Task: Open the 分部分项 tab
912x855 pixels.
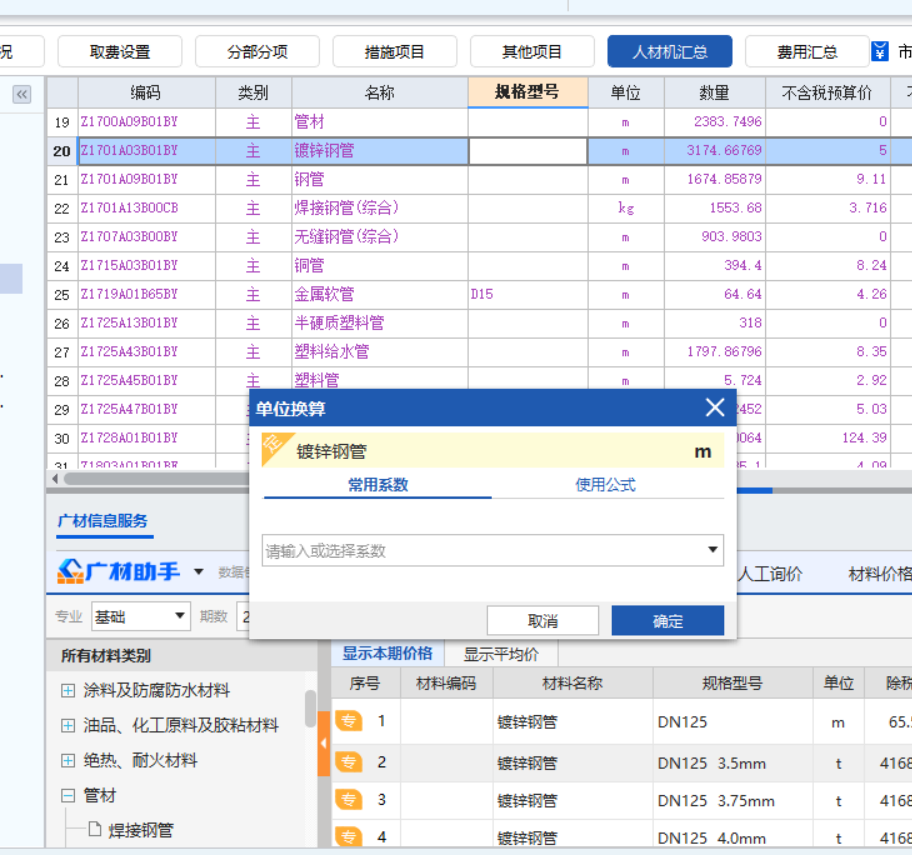Action: click(257, 52)
